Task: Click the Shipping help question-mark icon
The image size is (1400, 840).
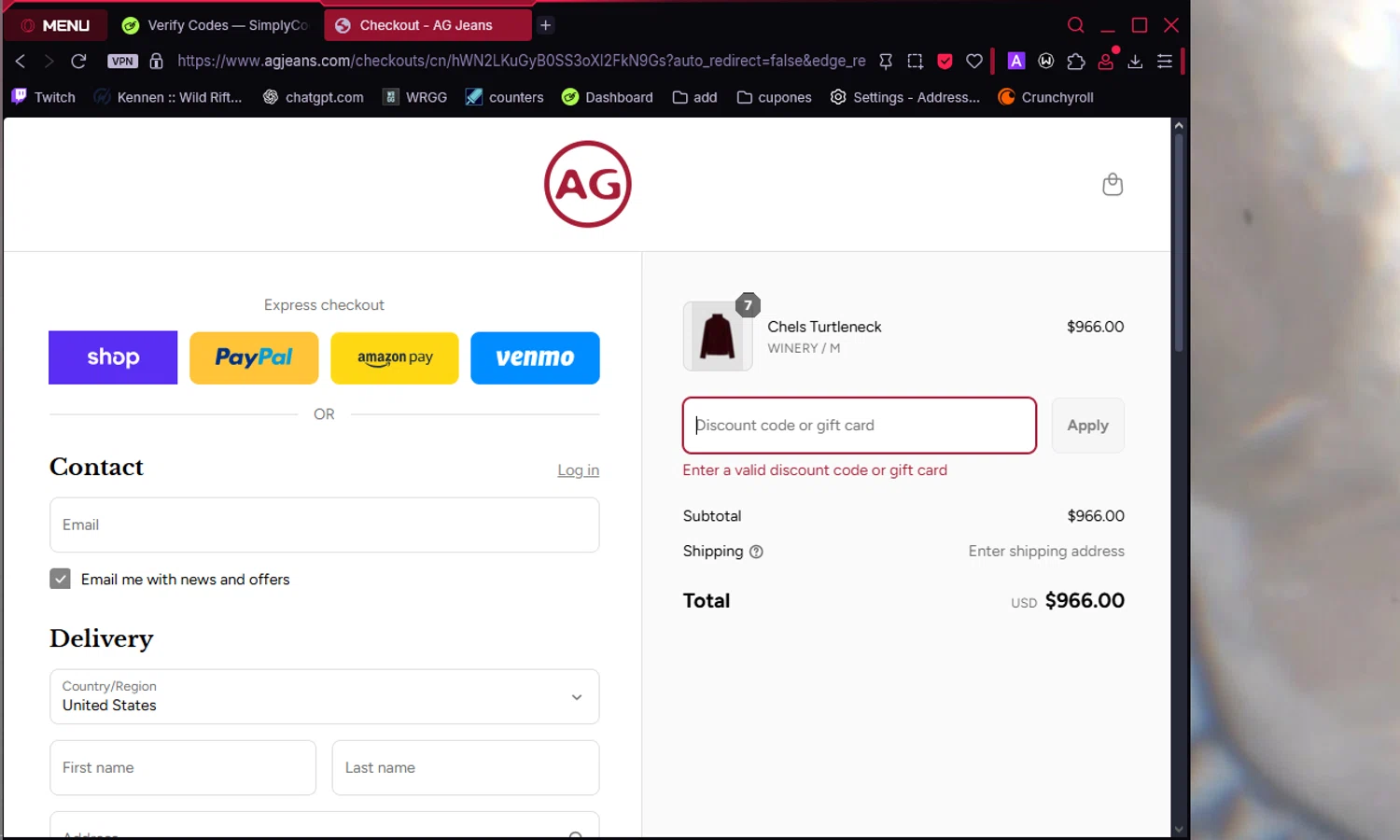Action: coord(757,552)
